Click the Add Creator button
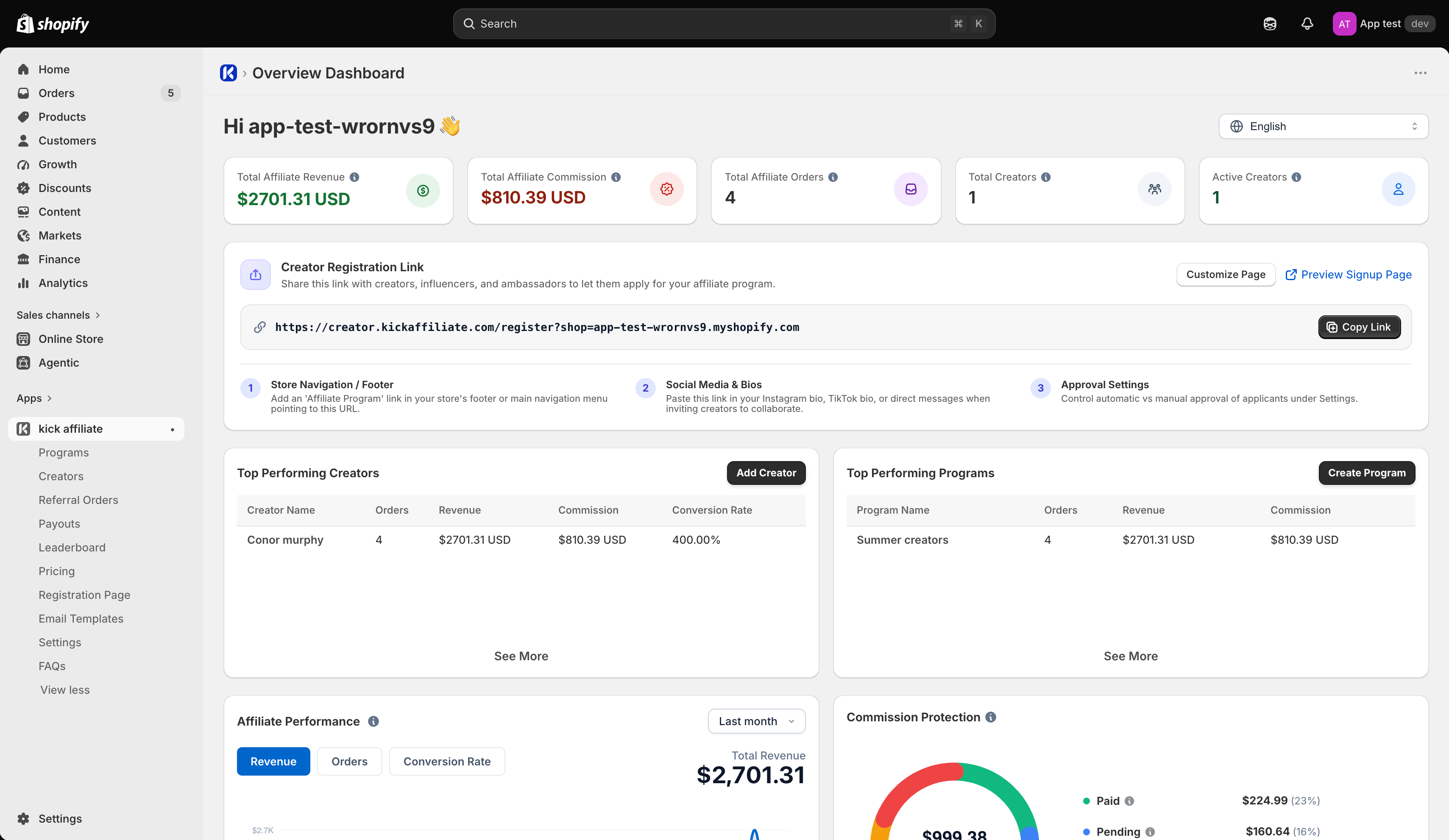Image resolution: width=1449 pixels, height=840 pixels. click(x=766, y=473)
